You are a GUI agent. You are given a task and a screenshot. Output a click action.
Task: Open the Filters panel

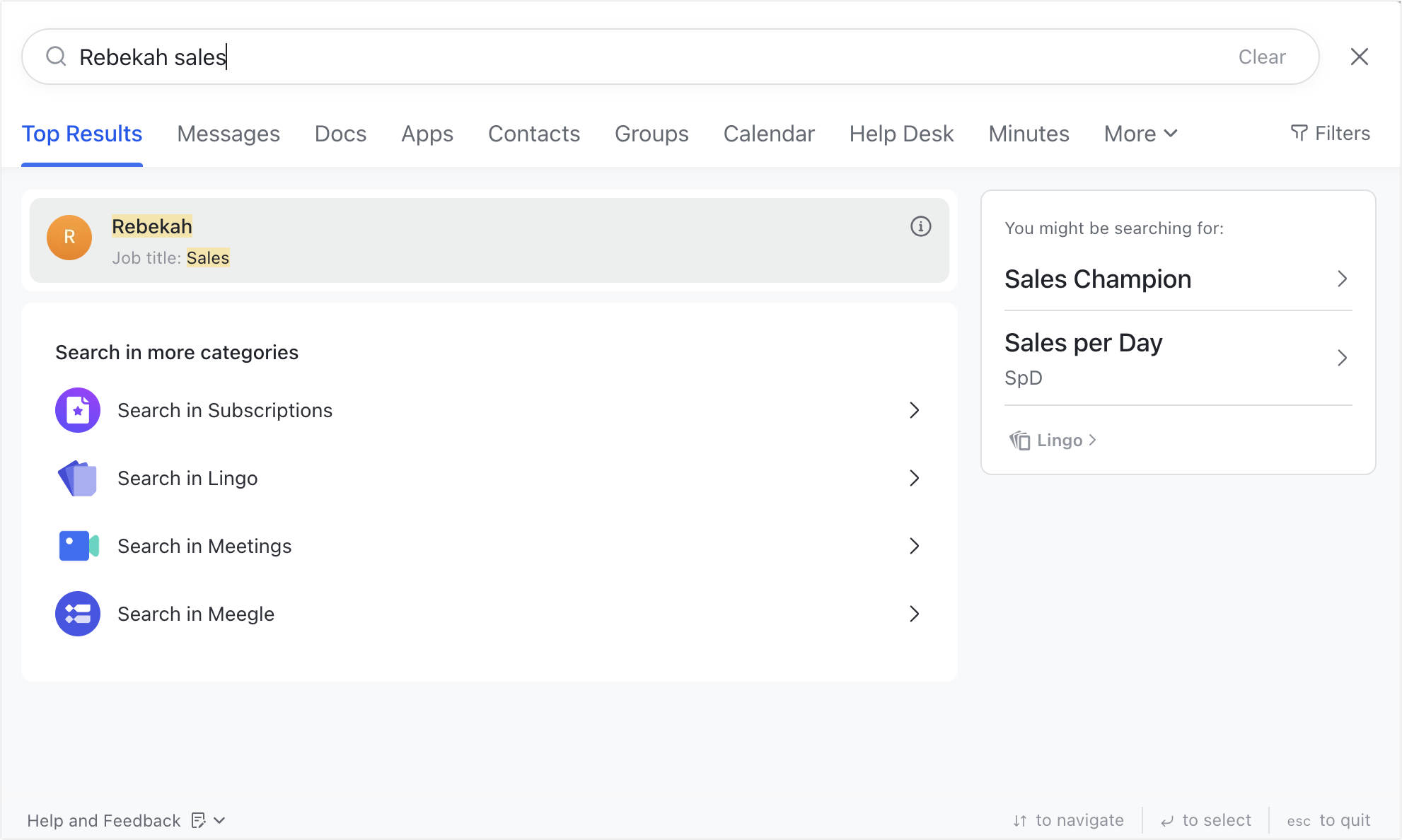(1331, 133)
